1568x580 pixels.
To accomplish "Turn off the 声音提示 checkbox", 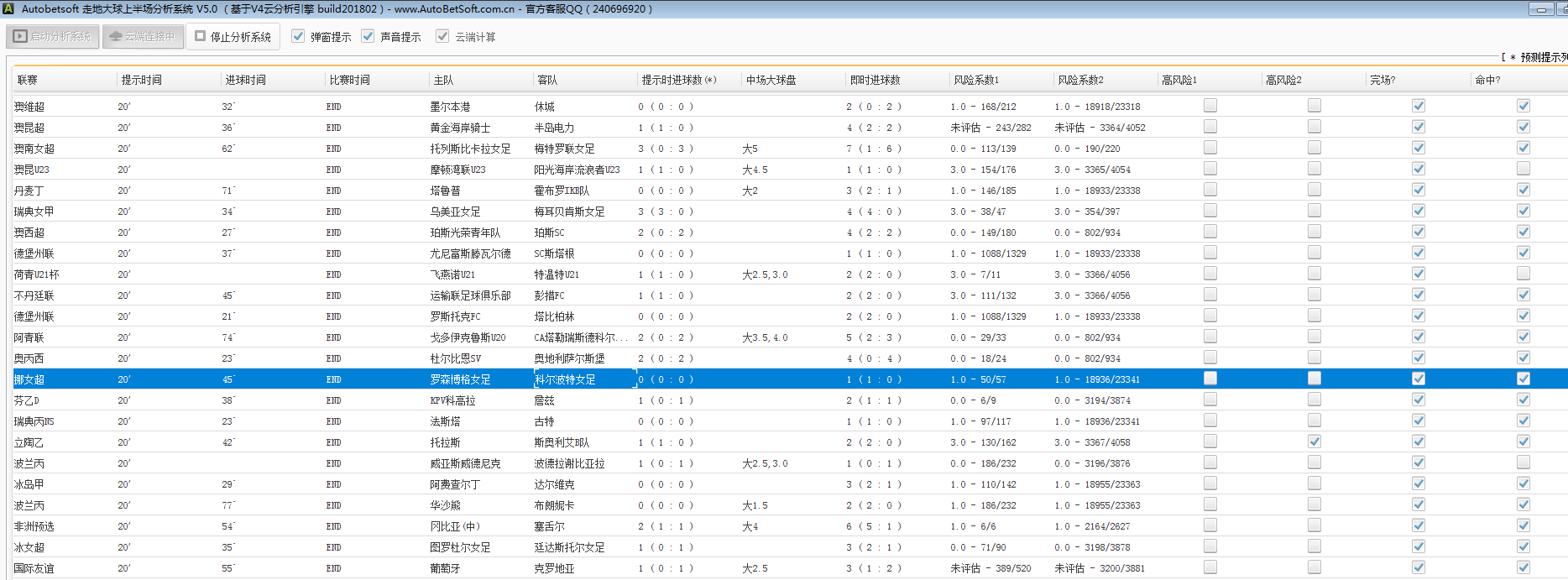I will coord(368,36).
